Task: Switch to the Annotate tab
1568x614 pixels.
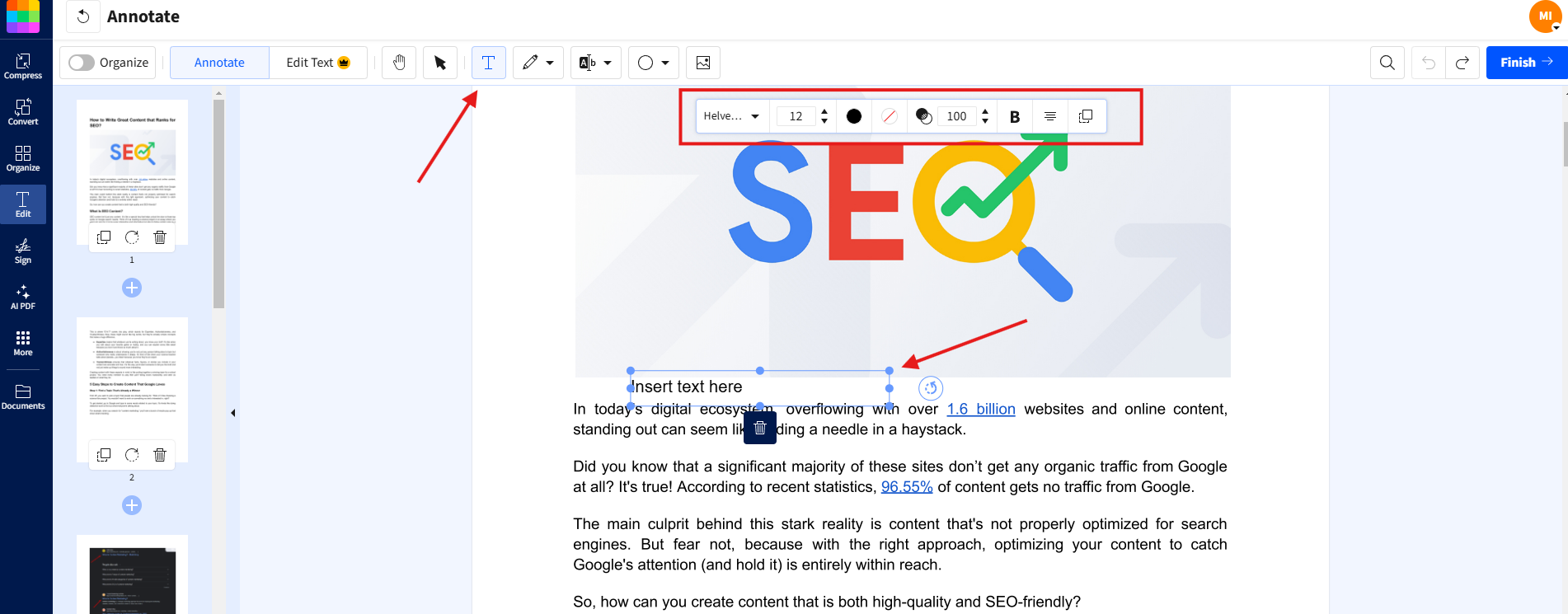Action: (219, 63)
